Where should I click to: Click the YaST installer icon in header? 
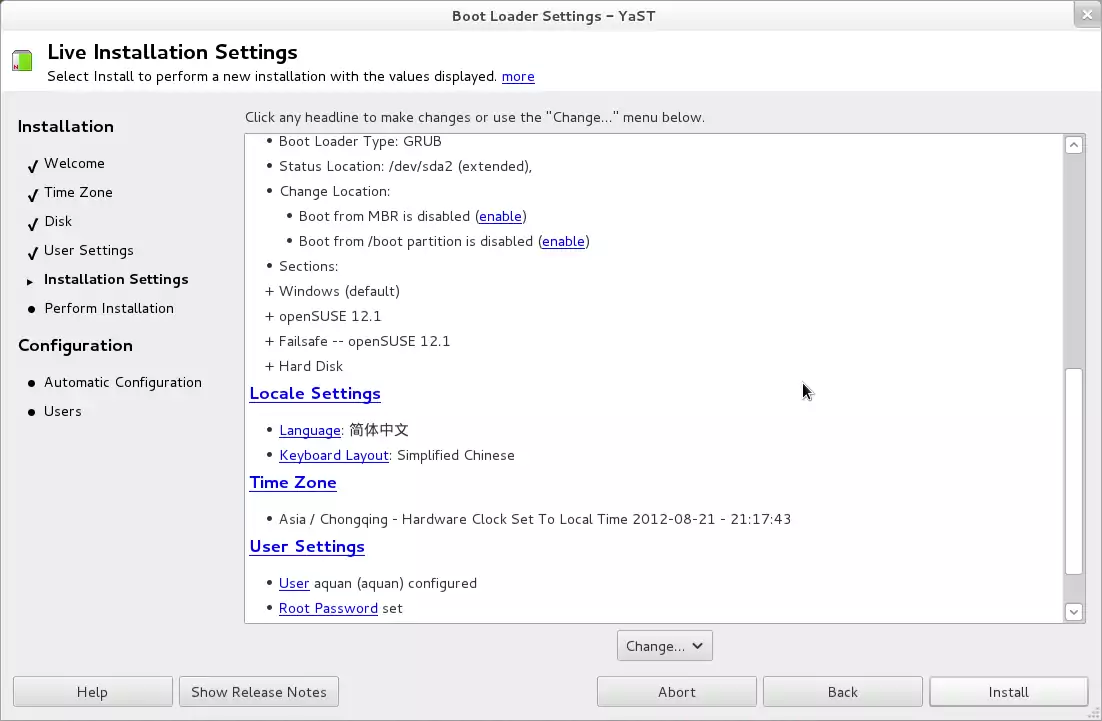pyautogui.click(x=22, y=60)
